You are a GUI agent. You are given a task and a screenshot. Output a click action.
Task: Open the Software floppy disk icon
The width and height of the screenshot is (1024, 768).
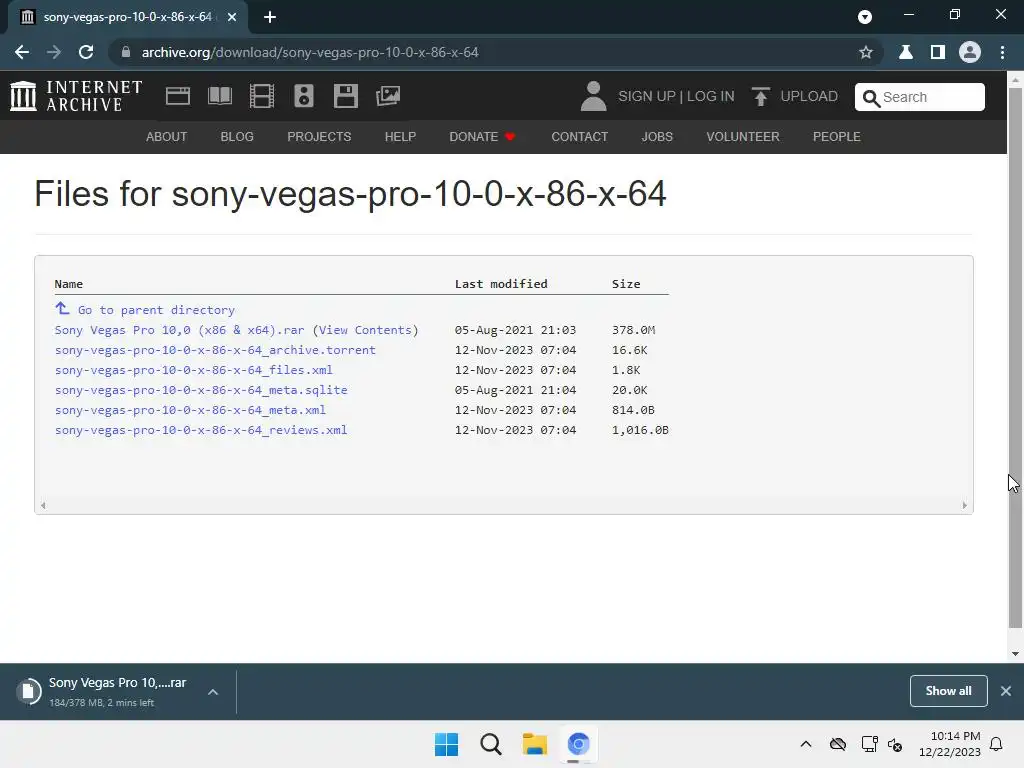click(x=345, y=96)
